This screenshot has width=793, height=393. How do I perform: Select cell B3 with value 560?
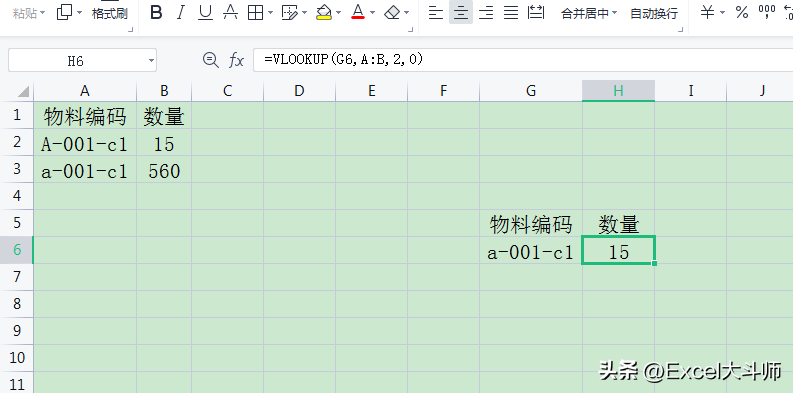click(164, 170)
